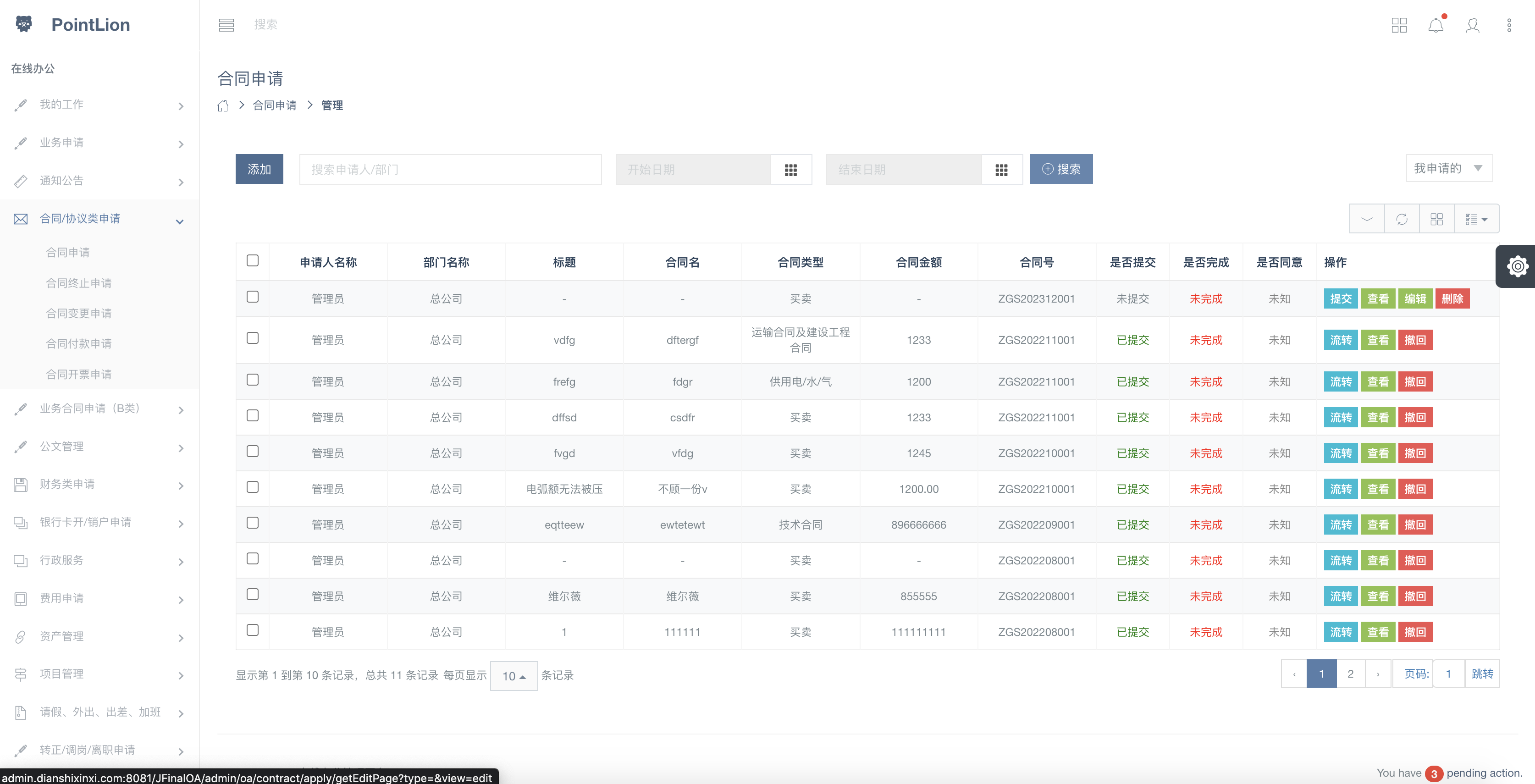
Task: Click the PointLion logo icon
Action: 24,24
